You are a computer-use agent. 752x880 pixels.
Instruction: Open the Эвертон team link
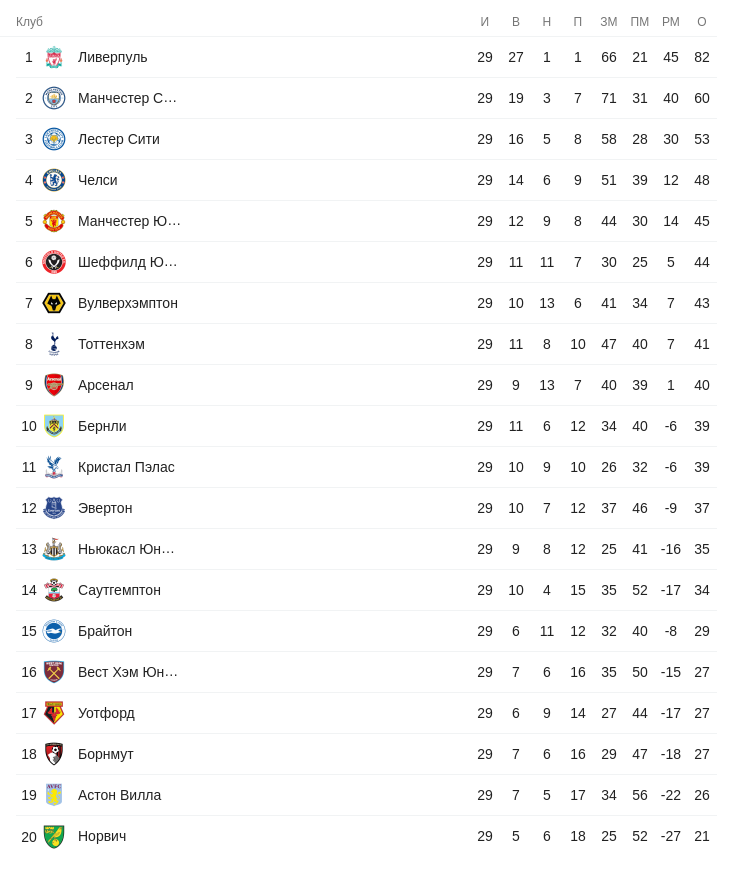[x=105, y=508]
